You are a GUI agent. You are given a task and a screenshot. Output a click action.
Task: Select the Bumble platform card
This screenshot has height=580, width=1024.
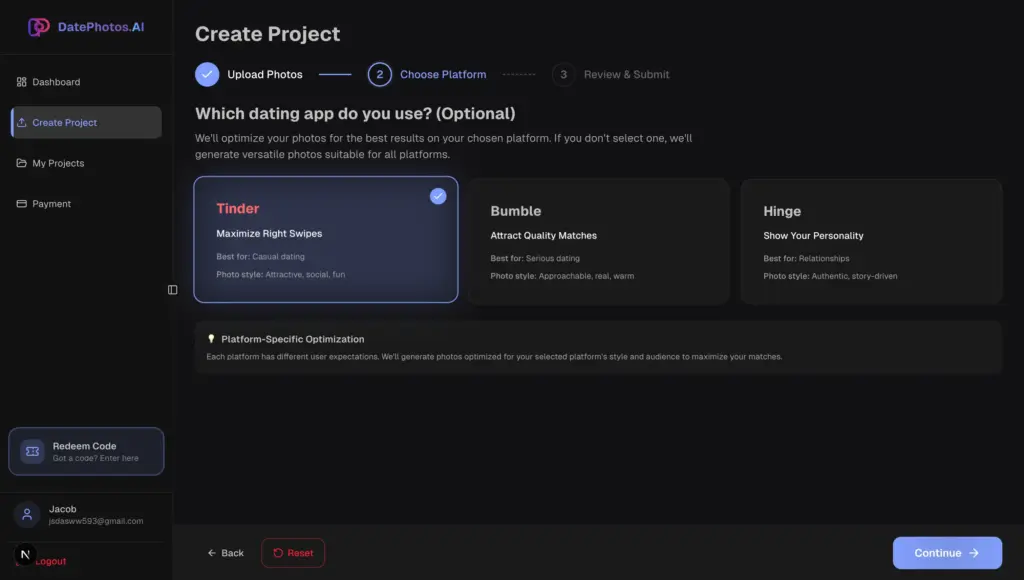pos(598,241)
